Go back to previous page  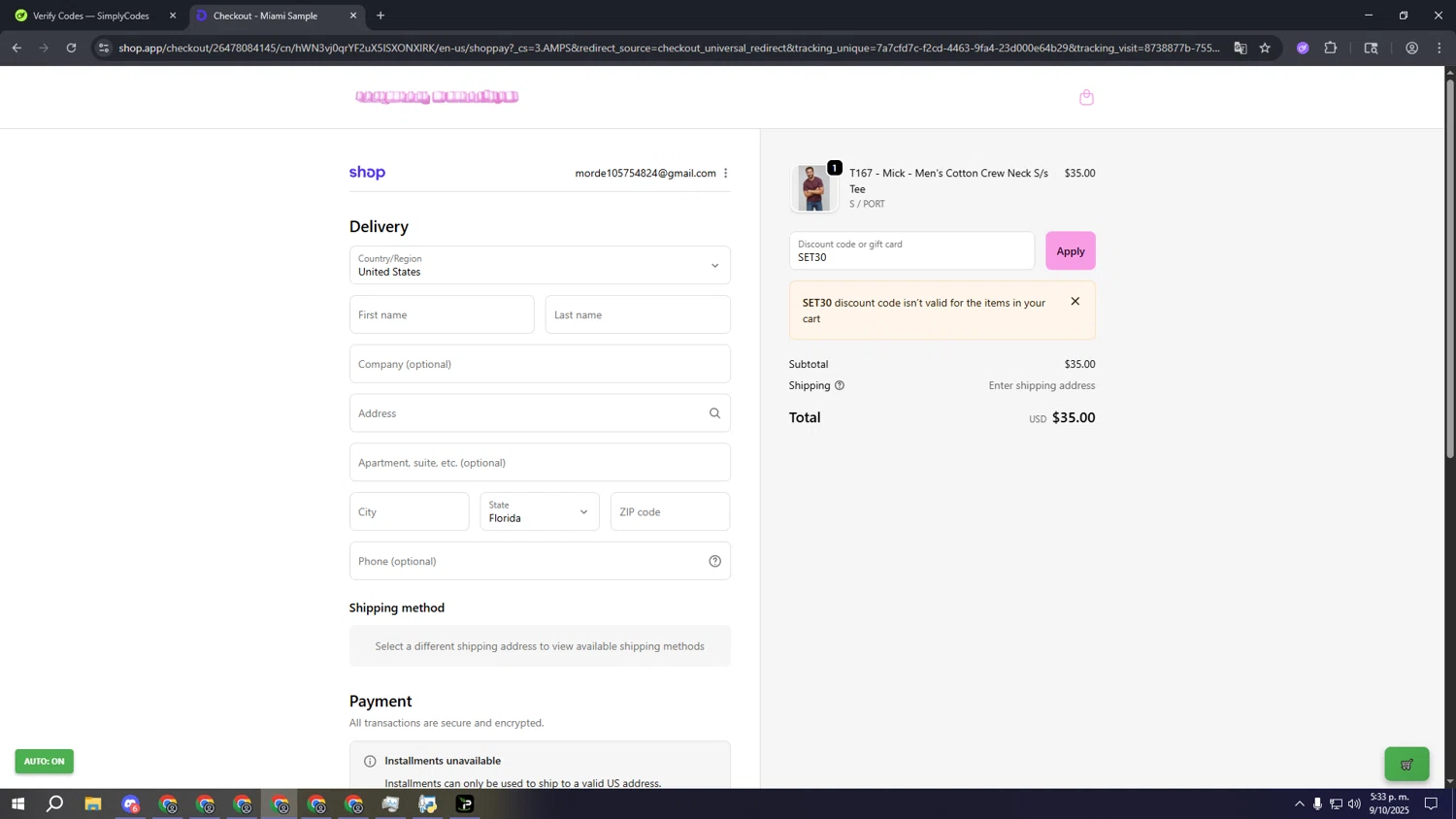click(x=17, y=48)
